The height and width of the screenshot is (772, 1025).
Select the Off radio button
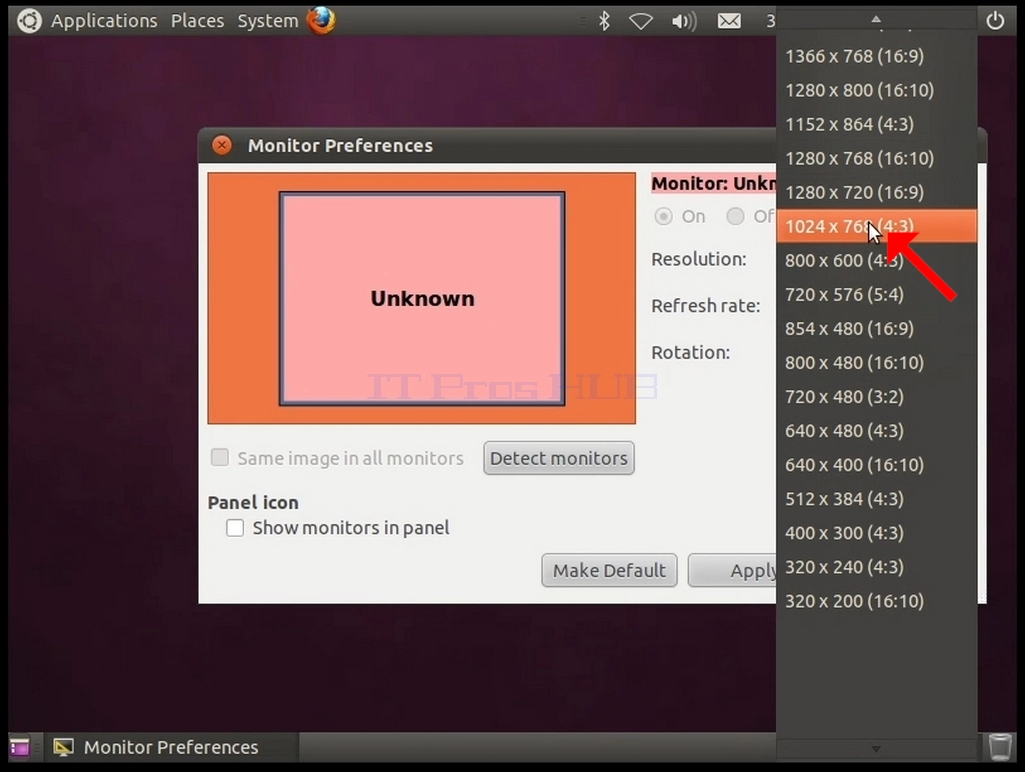[x=735, y=216]
